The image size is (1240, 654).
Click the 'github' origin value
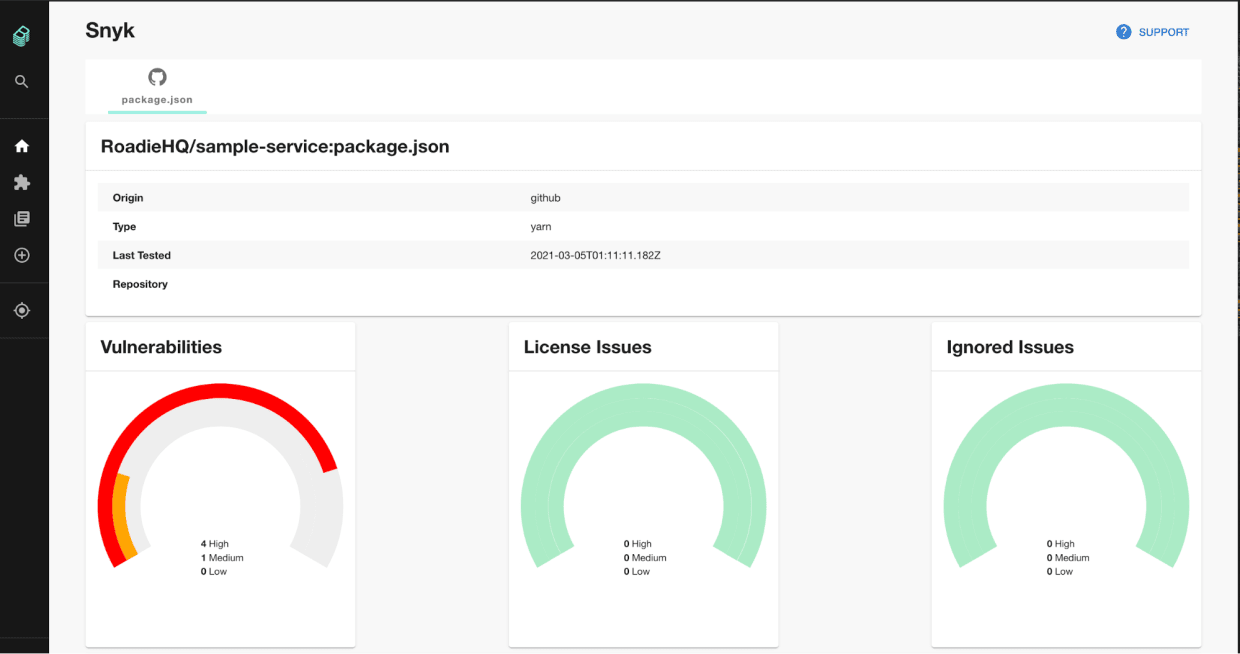(x=545, y=198)
